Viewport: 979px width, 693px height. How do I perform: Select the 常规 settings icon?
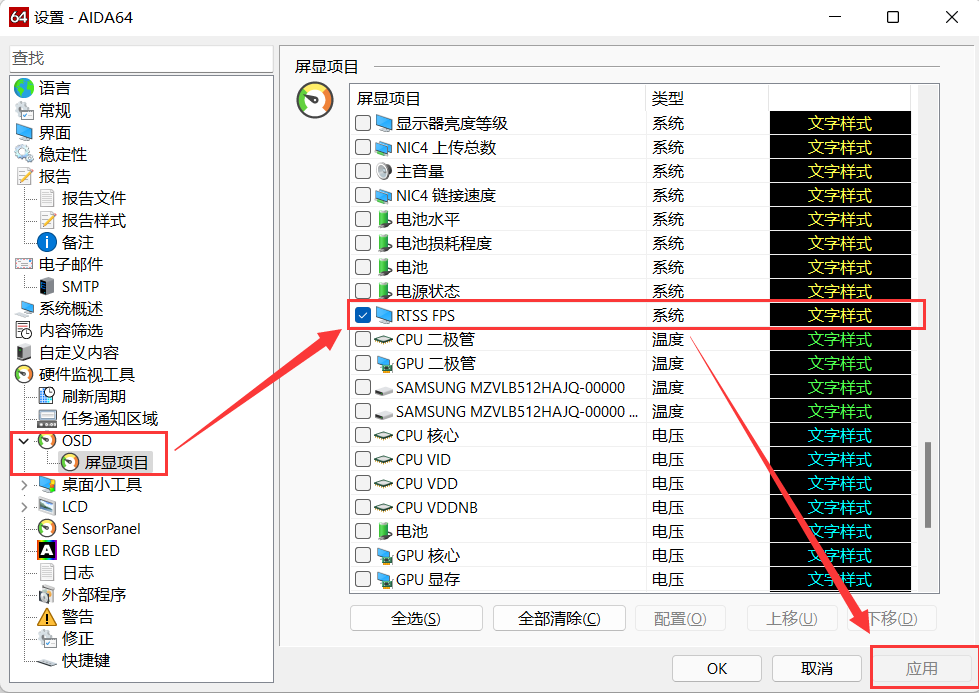tap(24, 111)
